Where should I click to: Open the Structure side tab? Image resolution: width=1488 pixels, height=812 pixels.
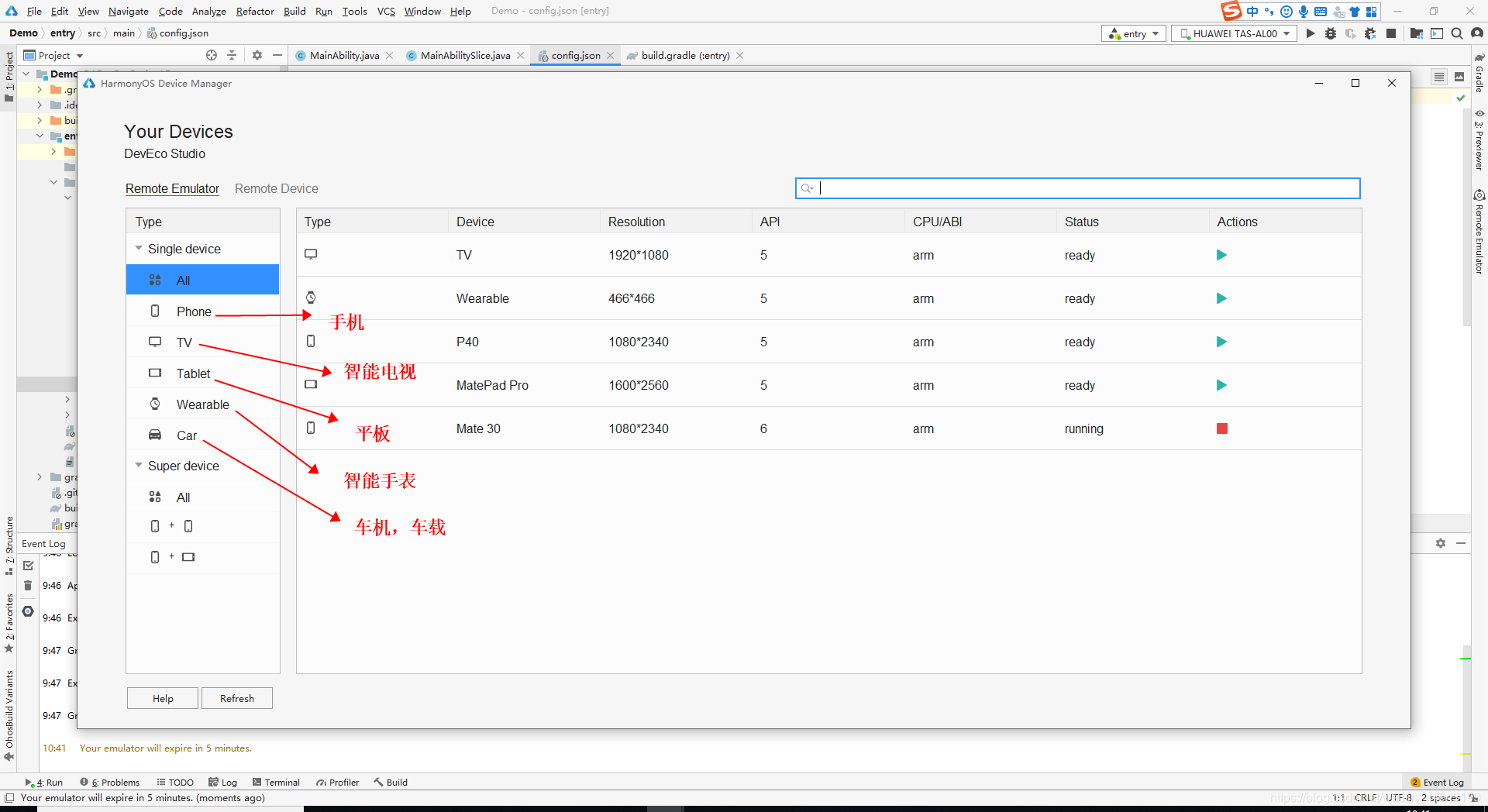tap(9, 545)
